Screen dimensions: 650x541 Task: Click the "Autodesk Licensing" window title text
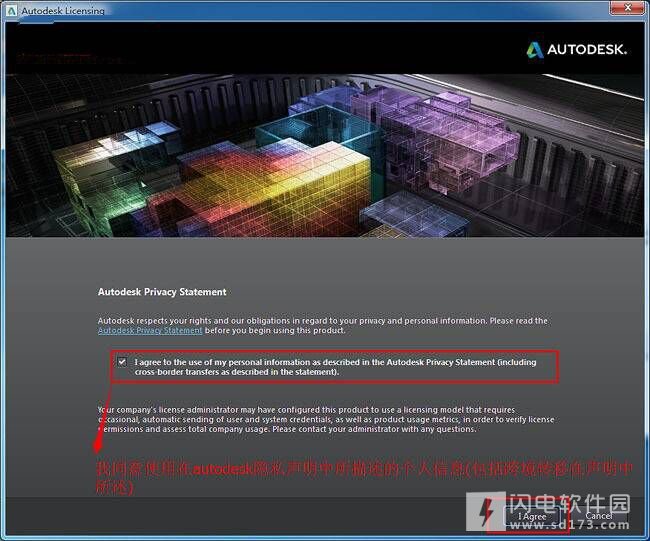point(63,11)
